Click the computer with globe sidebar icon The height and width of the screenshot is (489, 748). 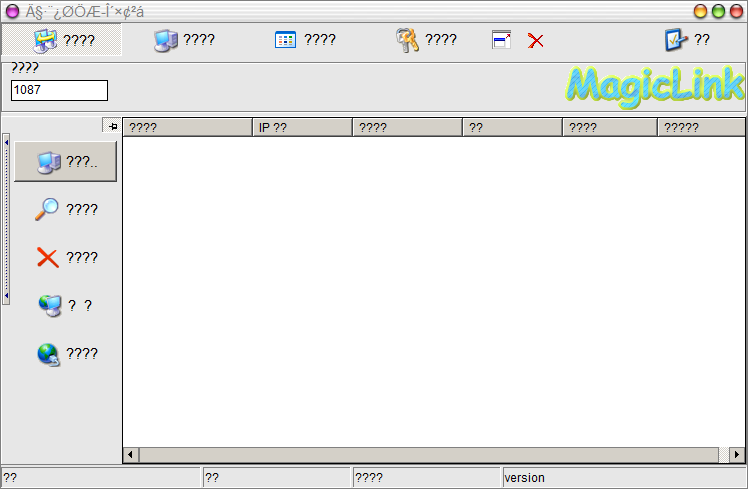coord(49,305)
